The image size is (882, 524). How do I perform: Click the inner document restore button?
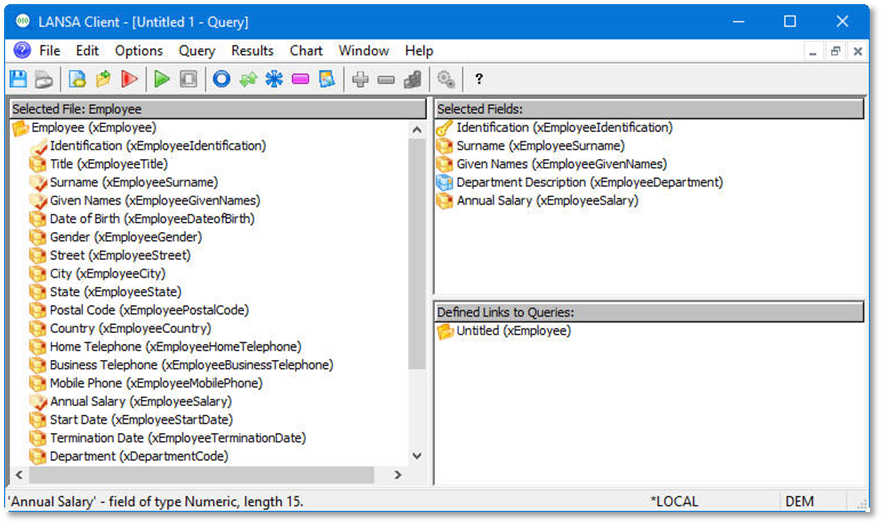click(835, 52)
